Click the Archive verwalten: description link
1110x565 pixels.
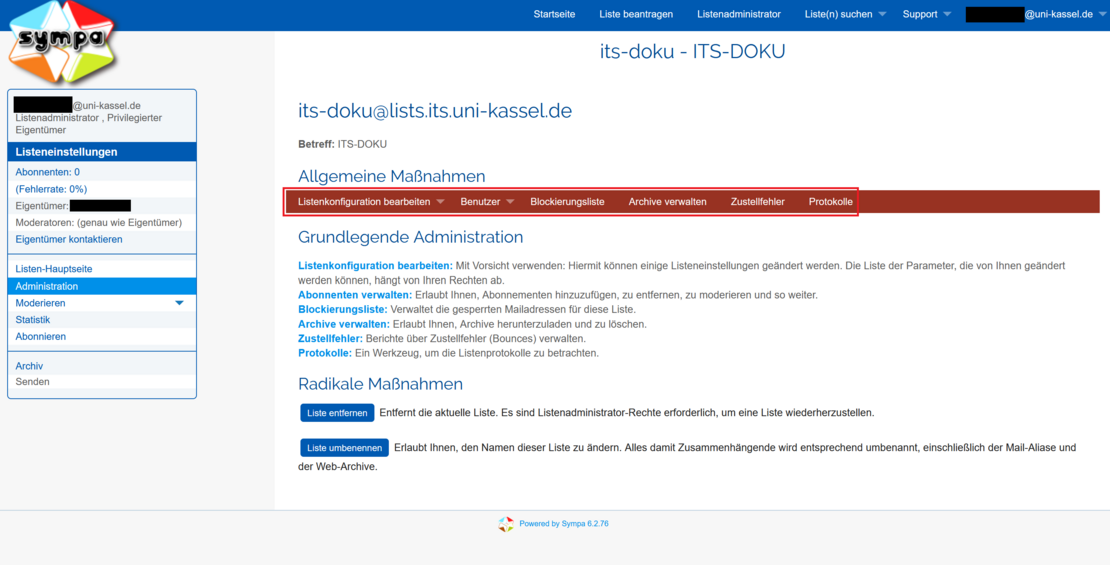click(343, 324)
